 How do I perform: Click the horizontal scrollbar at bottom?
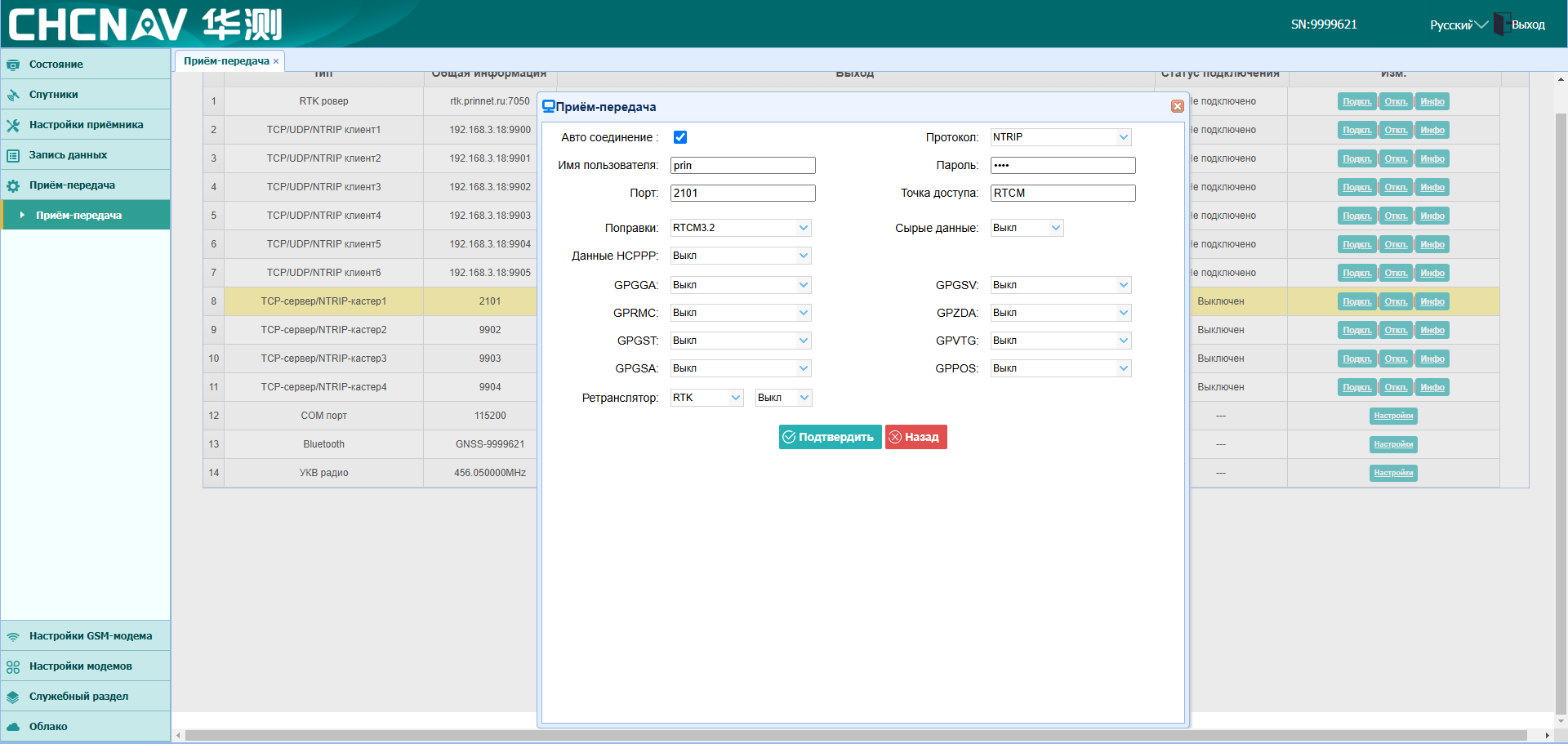tap(856, 735)
